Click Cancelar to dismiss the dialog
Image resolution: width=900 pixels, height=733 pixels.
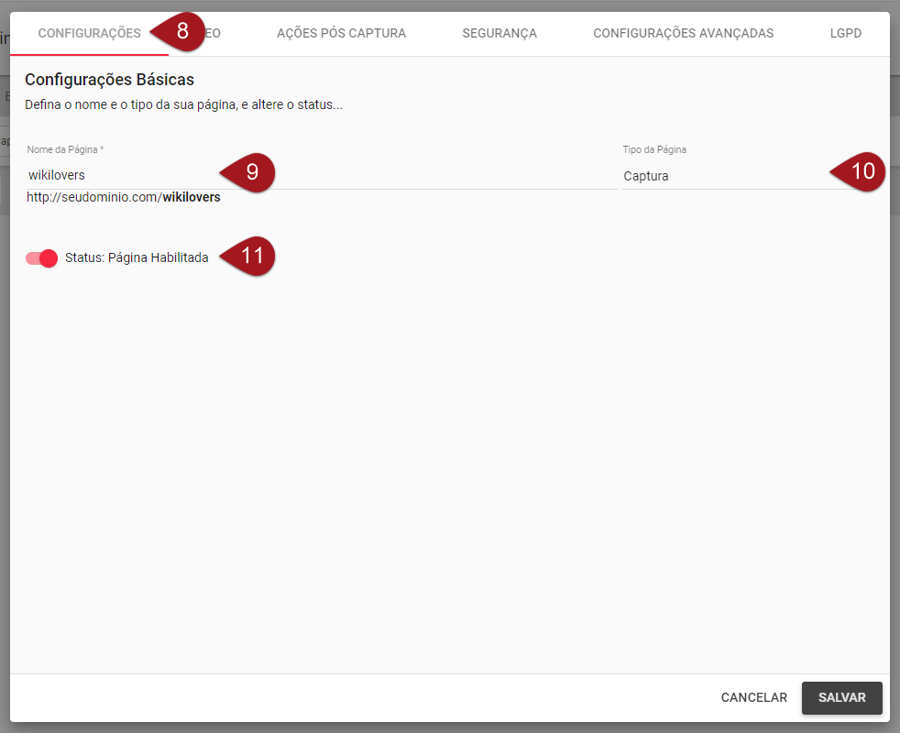click(x=753, y=698)
